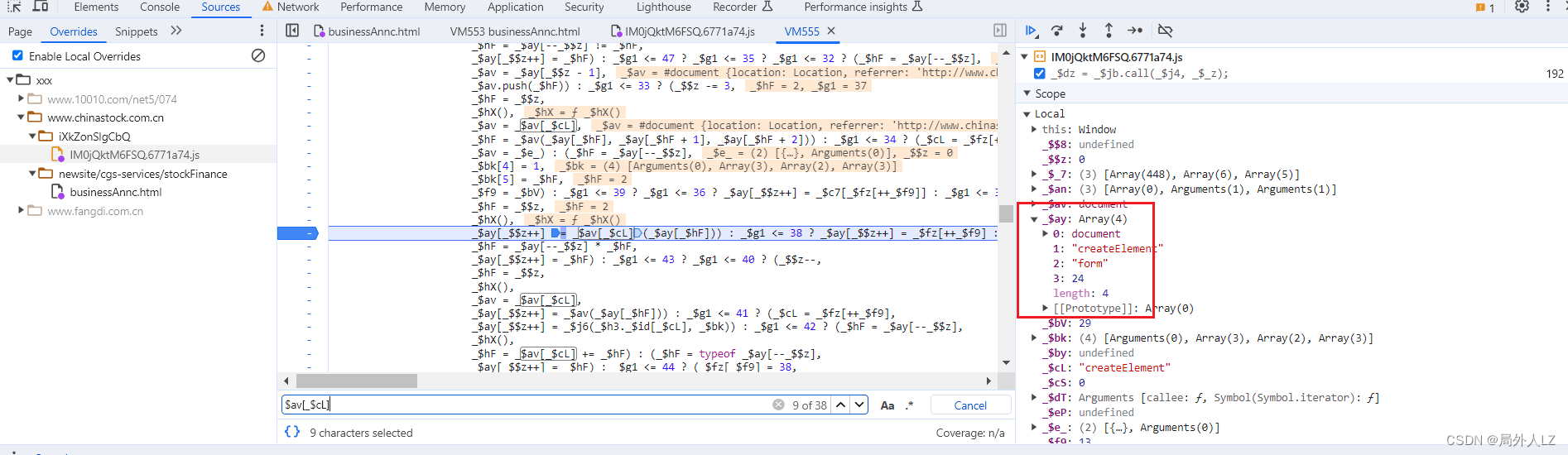The width and height of the screenshot is (1568, 455).
Task: Expand the www.10010.com/net5/074 folder
Action: pyautogui.click(x=21, y=98)
